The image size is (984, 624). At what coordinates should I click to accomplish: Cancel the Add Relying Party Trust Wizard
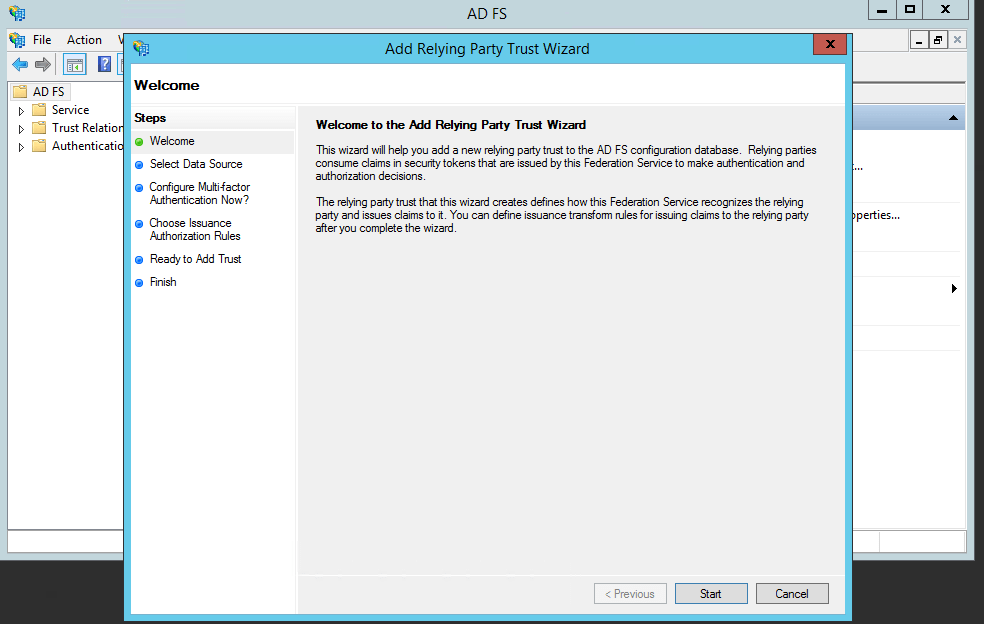(792, 593)
